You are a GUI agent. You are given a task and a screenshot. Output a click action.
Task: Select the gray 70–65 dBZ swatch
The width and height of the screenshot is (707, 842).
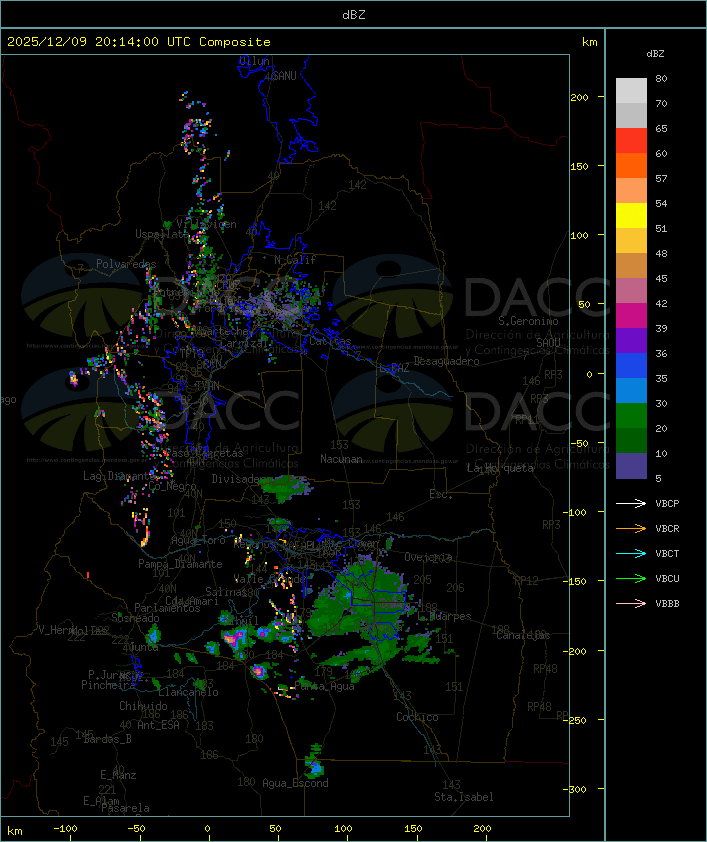pyautogui.click(x=631, y=115)
